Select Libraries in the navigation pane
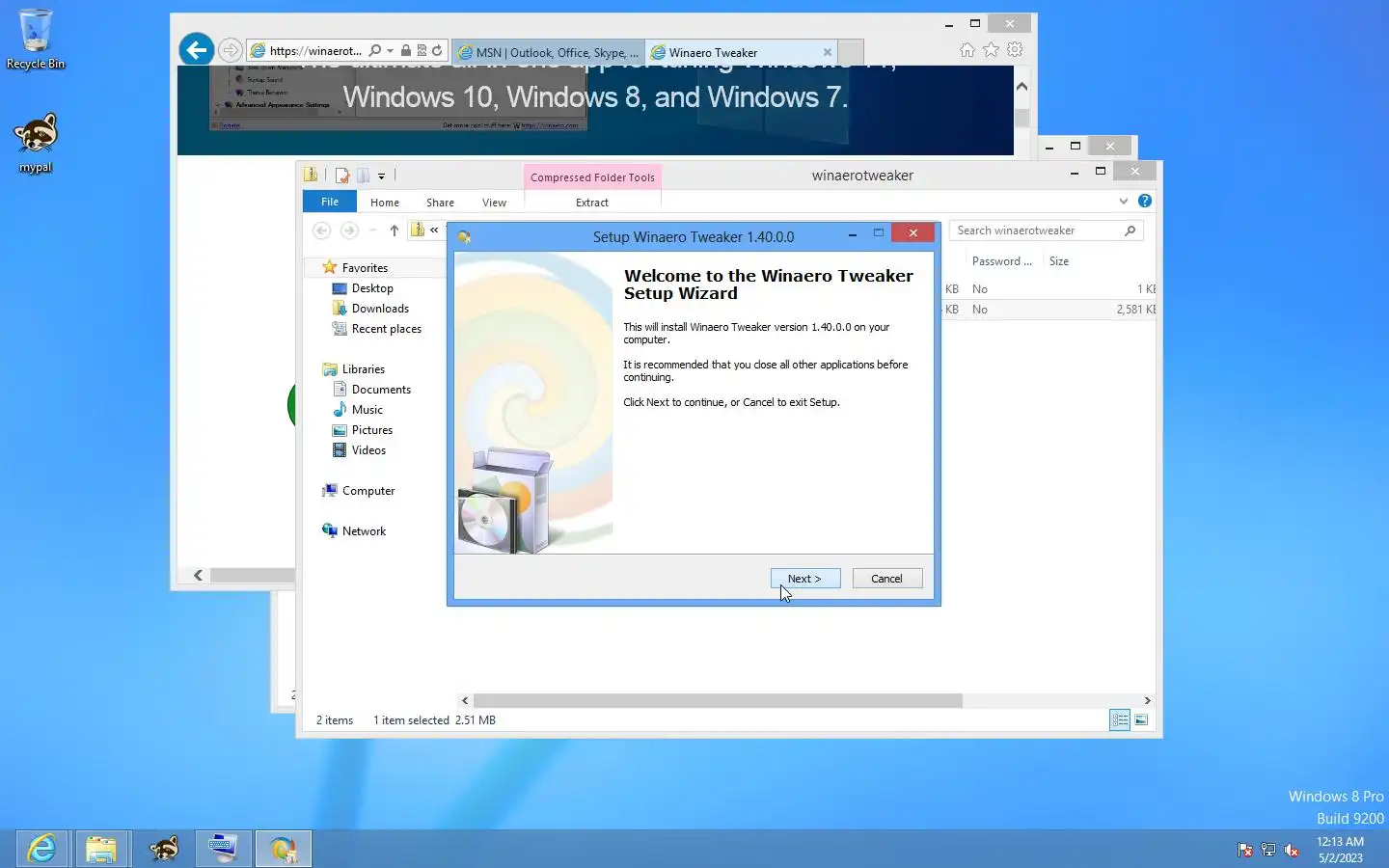The height and width of the screenshot is (868, 1389). (363, 369)
